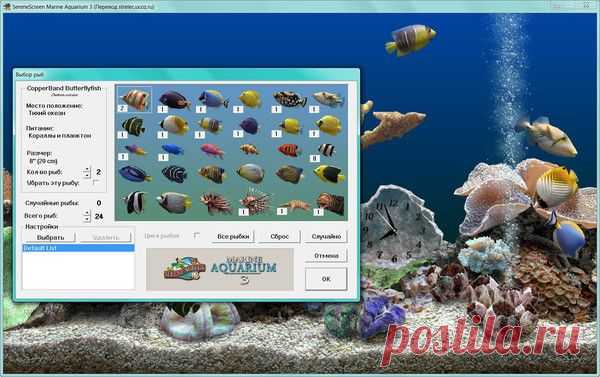Viewport: 600px width, 377px height.
Task: Select the gray angelfish with yellow tail
Action: (x=174, y=202)
